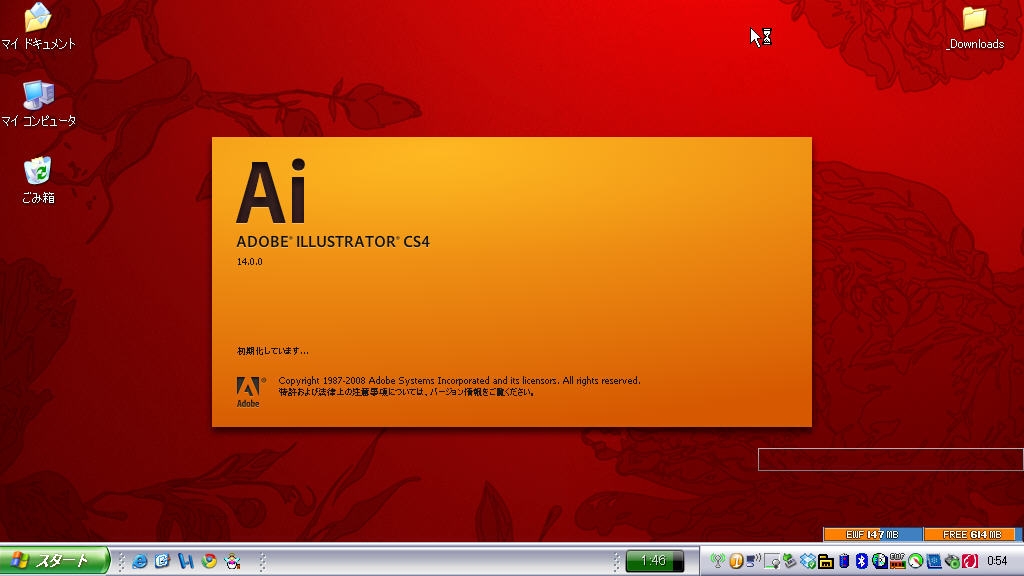Click the green wireless antenna tray icon
1024x576 pixels.
[718, 561]
